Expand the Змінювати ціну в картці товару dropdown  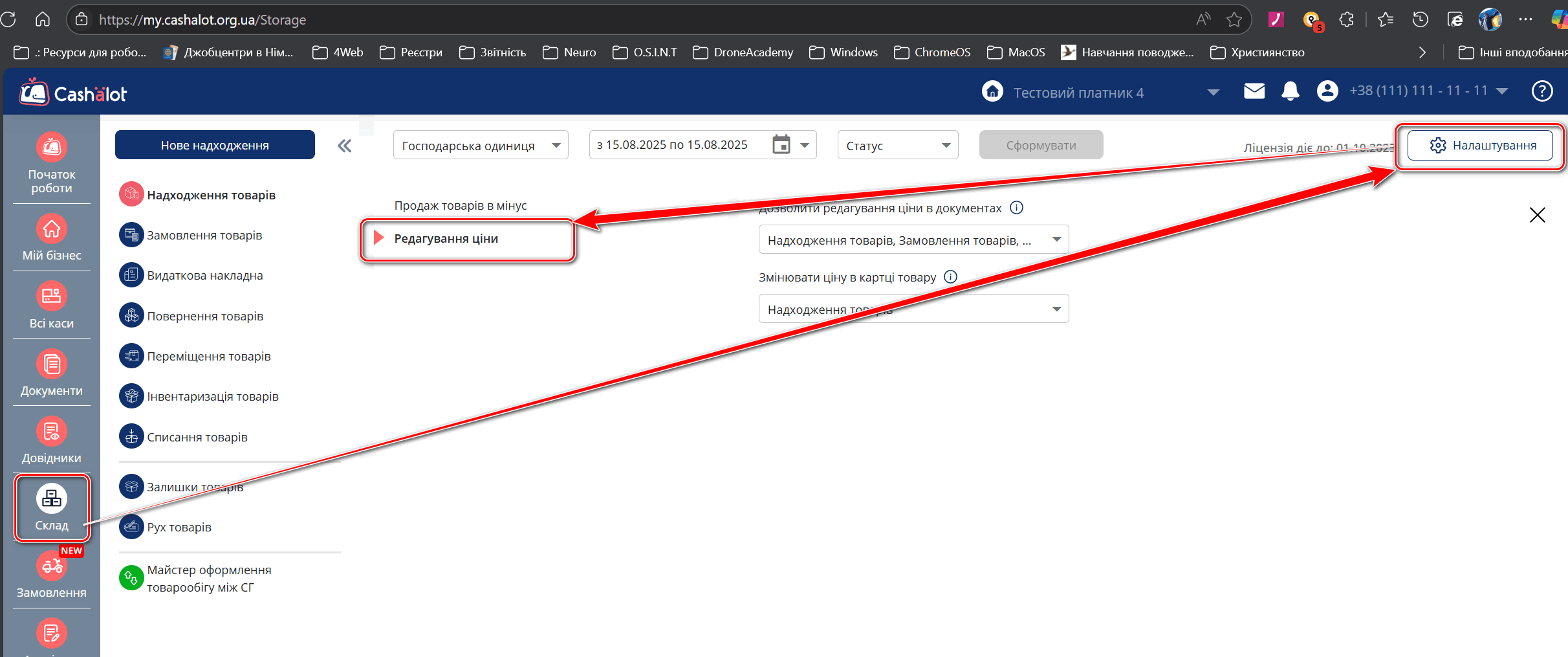click(x=913, y=309)
